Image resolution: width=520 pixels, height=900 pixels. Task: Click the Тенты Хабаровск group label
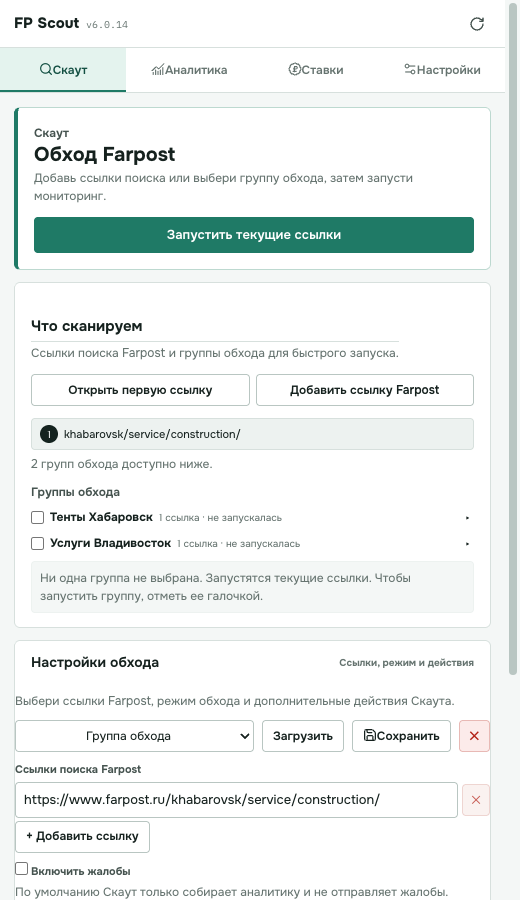click(x=102, y=517)
